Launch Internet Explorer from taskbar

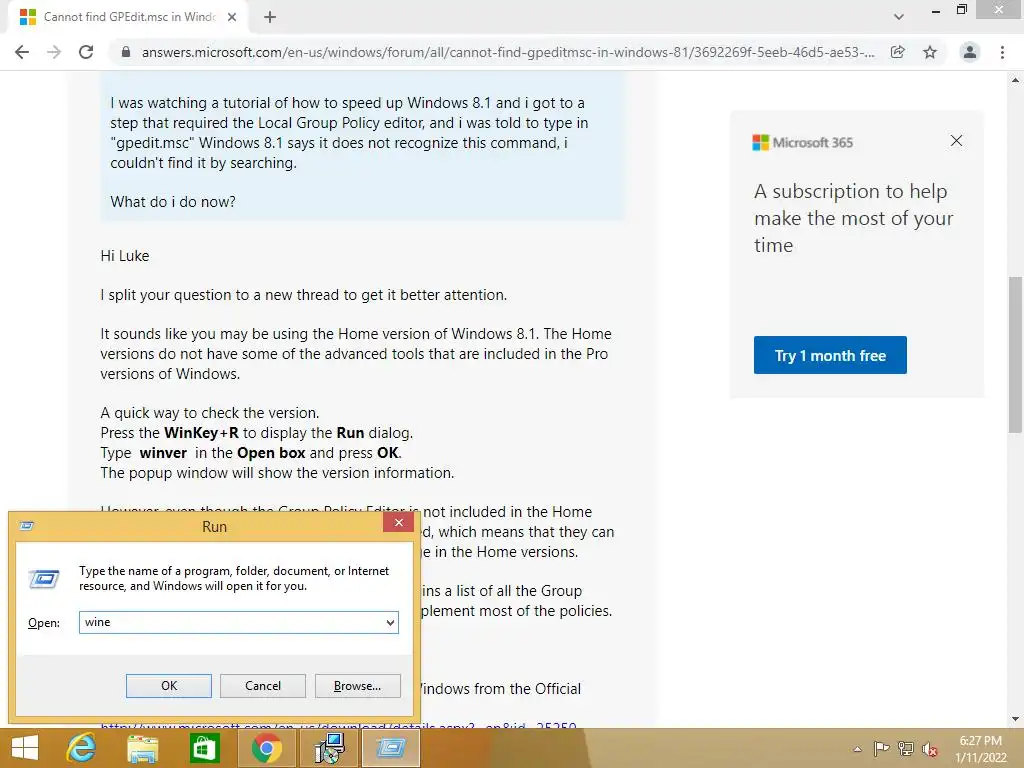click(82, 748)
